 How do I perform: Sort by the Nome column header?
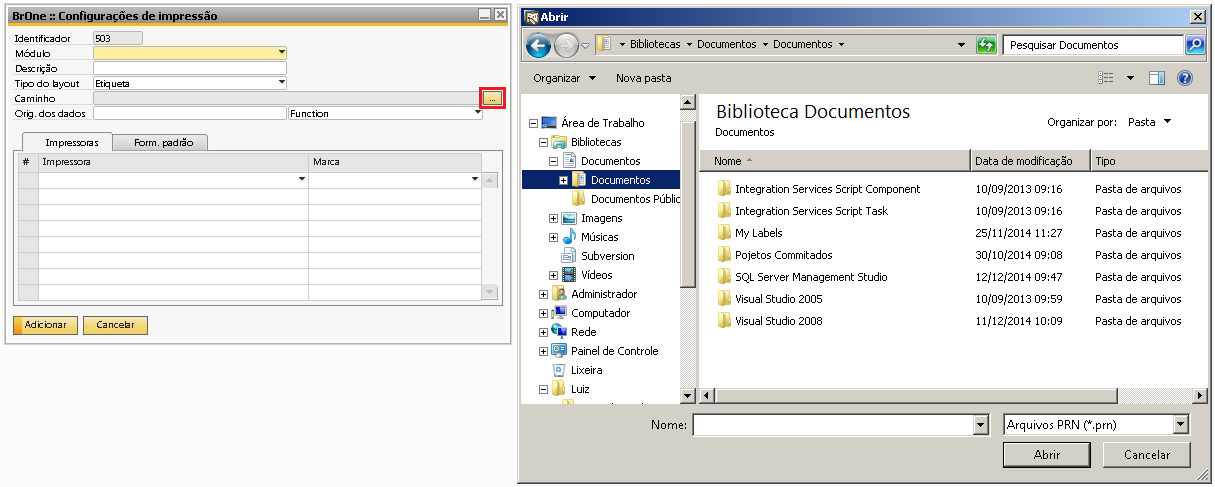coord(835,160)
